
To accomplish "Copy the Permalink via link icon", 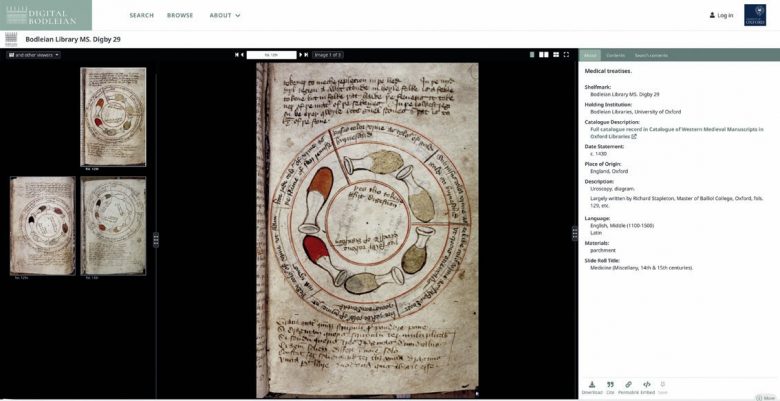I will (628, 385).
